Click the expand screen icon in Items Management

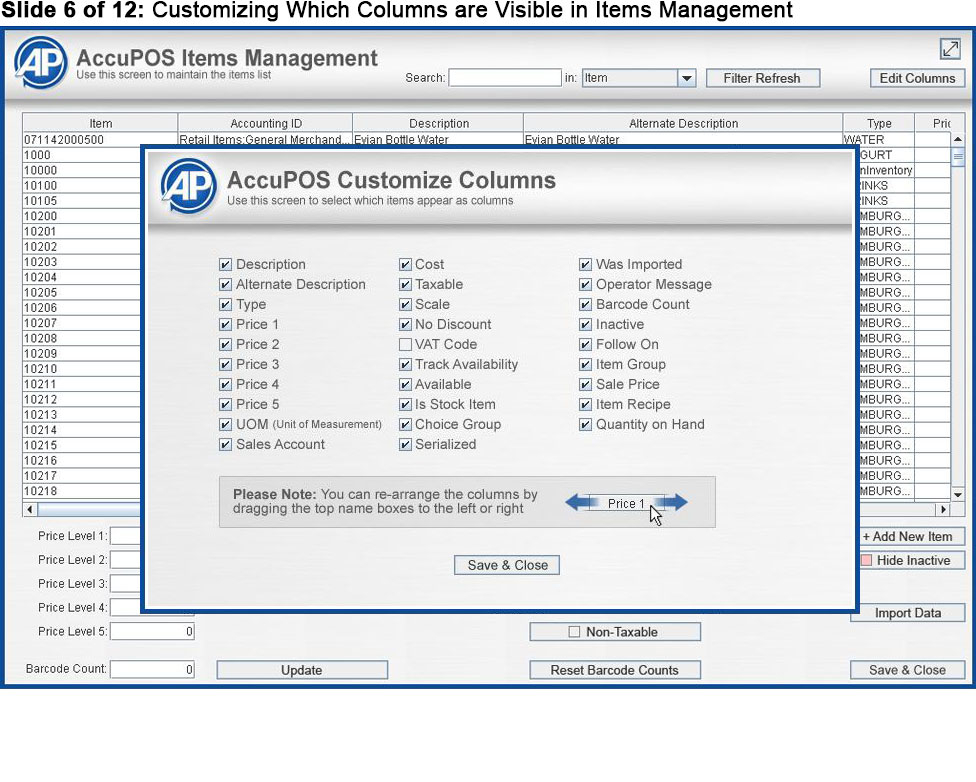click(x=950, y=49)
